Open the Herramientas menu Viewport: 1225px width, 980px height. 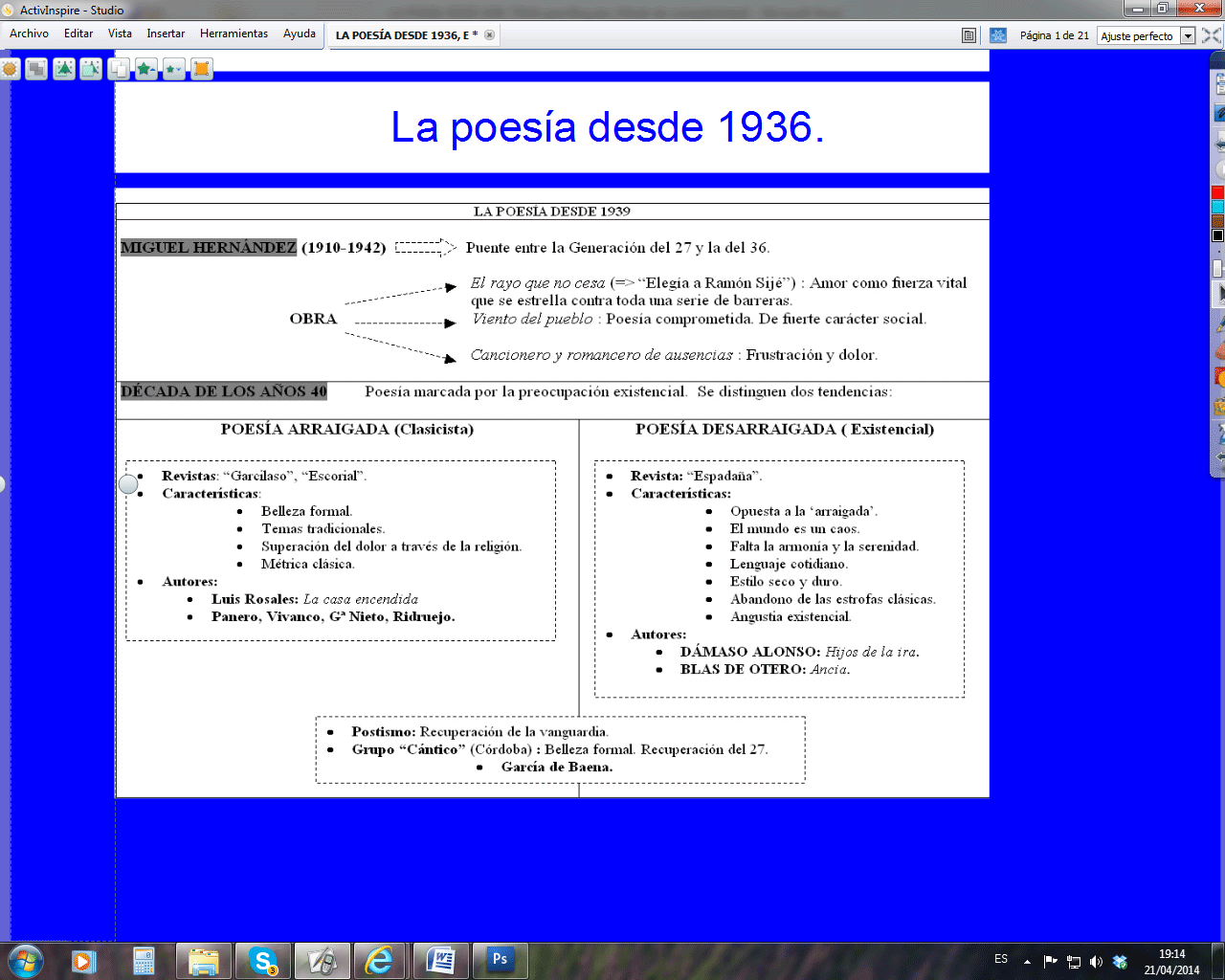pyautogui.click(x=234, y=33)
